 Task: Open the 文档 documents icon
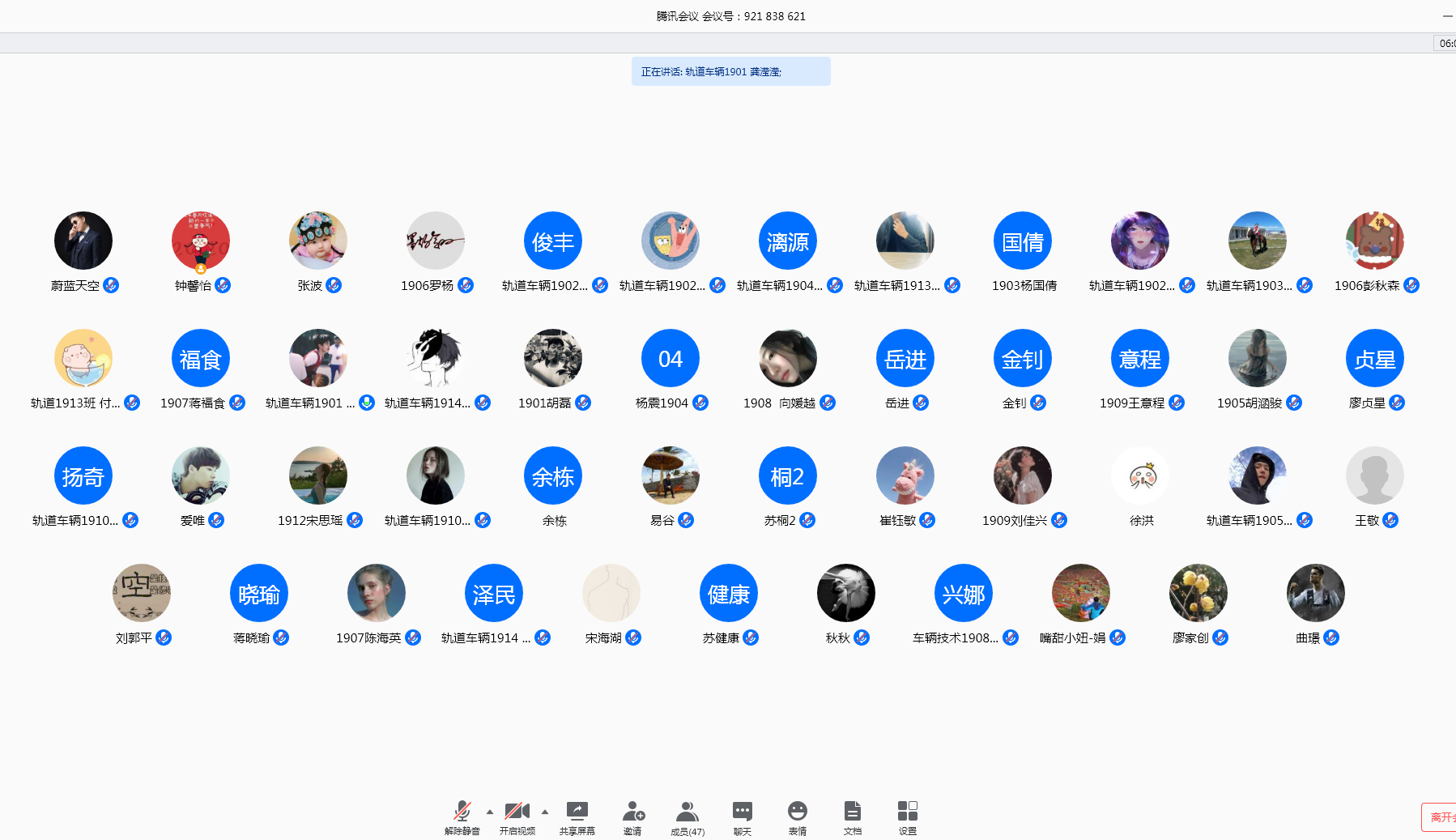pyautogui.click(x=852, y=817)
